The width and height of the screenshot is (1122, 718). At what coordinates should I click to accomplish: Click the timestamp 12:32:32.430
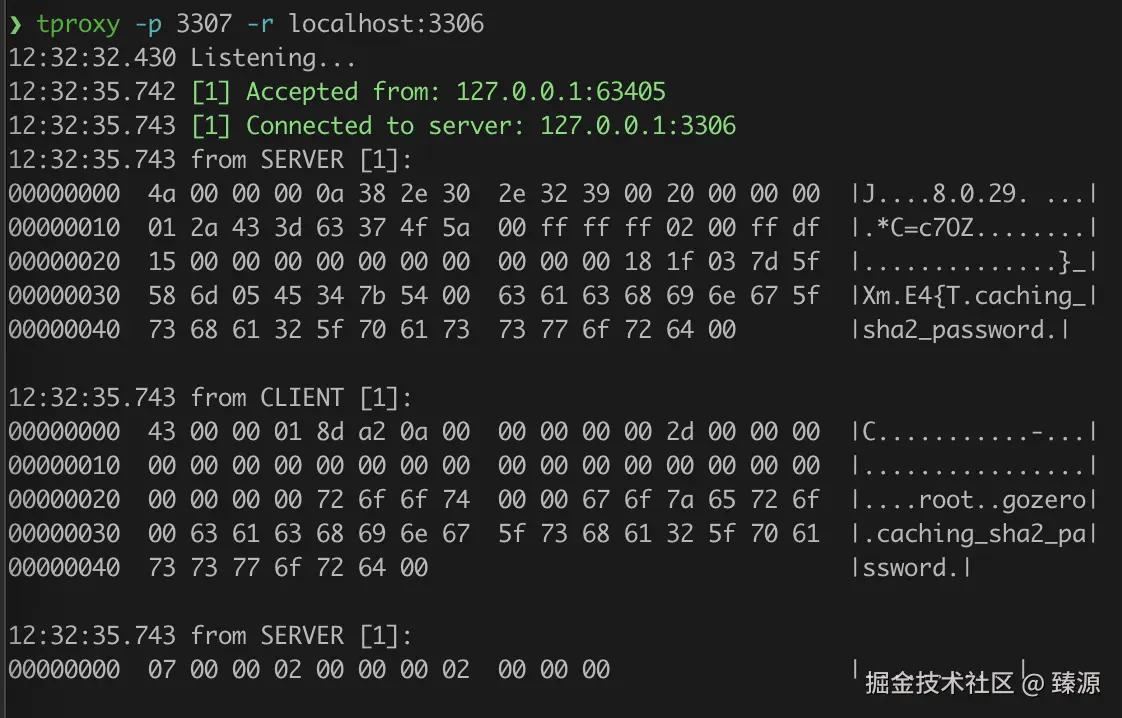click(x=92, y=58)
